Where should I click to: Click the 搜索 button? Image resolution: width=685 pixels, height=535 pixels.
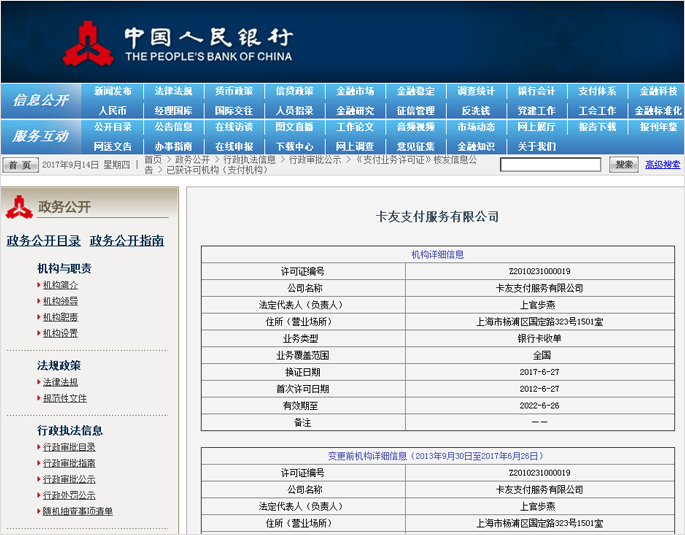pos(624,165)
